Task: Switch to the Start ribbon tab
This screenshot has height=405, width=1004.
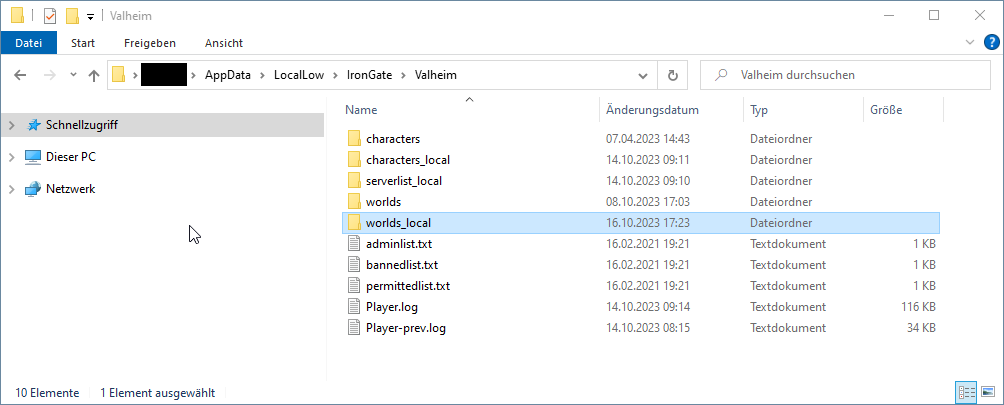Action: tap(83, 43)
